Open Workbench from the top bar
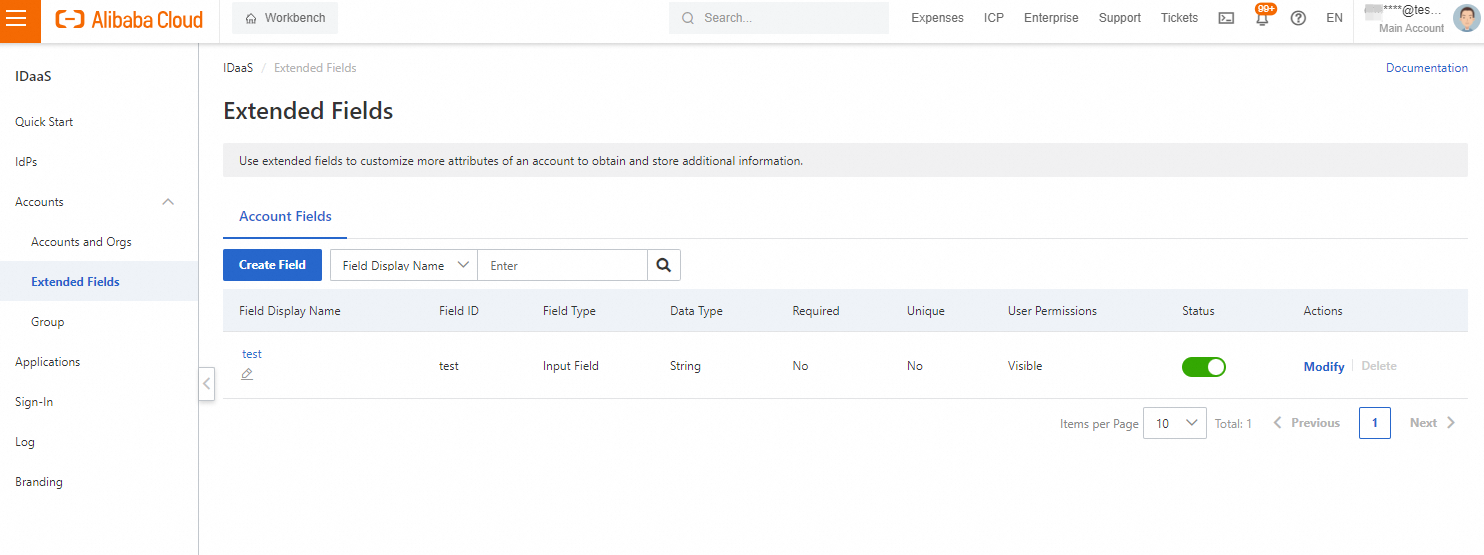Viewport: 1484px width, 555px height. pos(285,18)
